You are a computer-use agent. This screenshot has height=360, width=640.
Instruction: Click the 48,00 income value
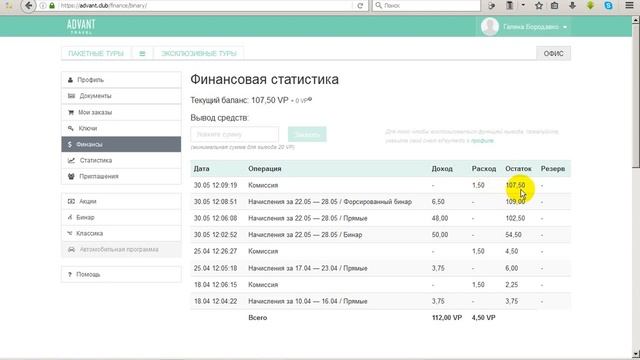[440, 218]
